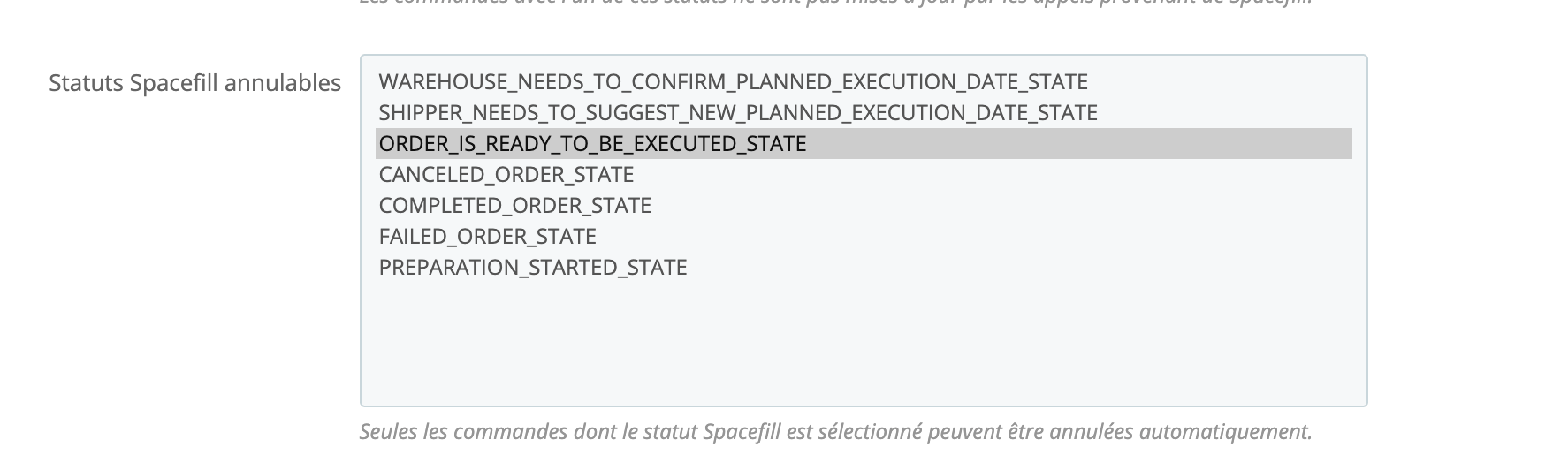Deselect the currently highlighted status row

tap(592, 144)
